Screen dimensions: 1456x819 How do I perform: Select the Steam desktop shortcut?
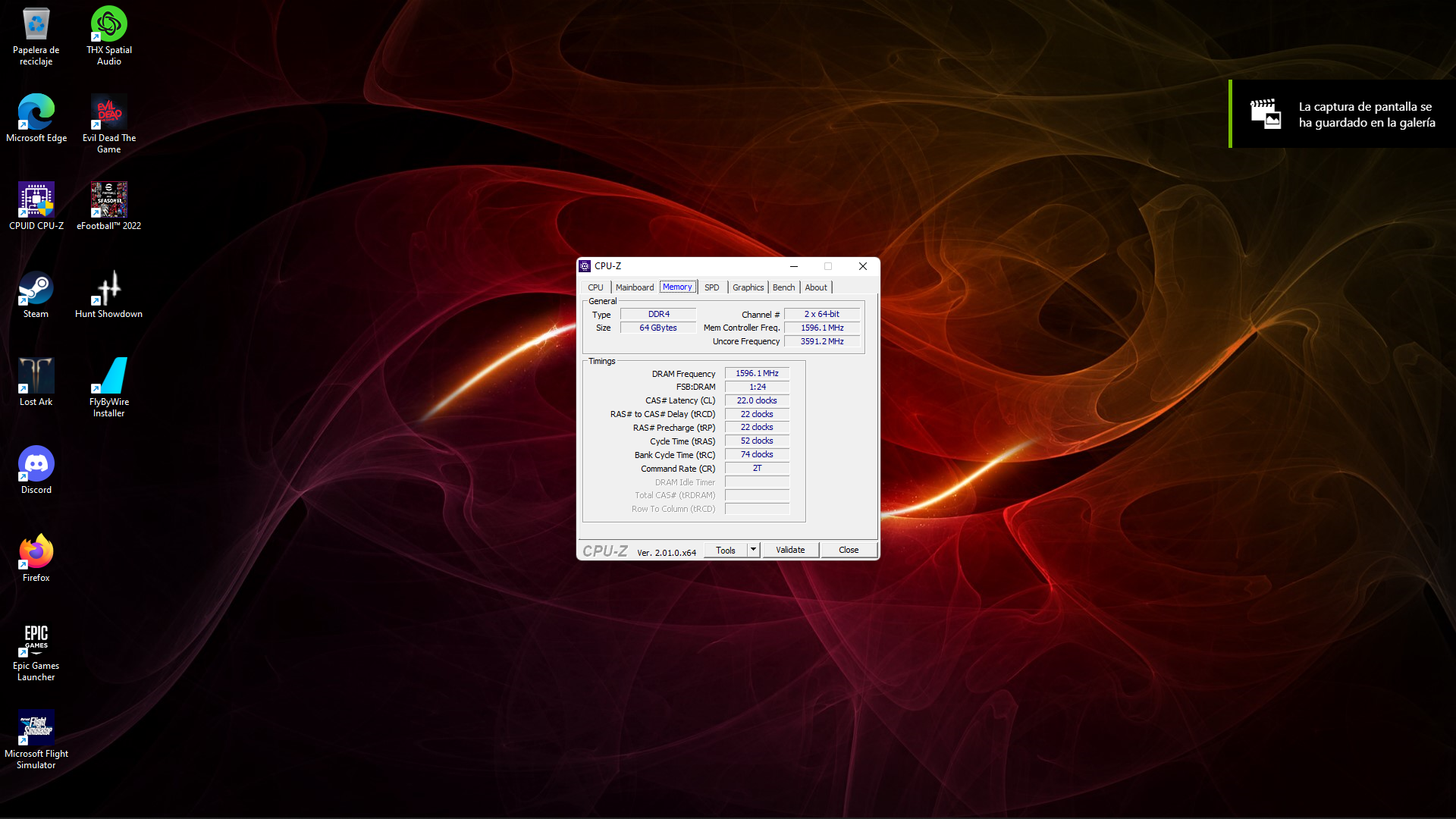click(x=36, y=288)
